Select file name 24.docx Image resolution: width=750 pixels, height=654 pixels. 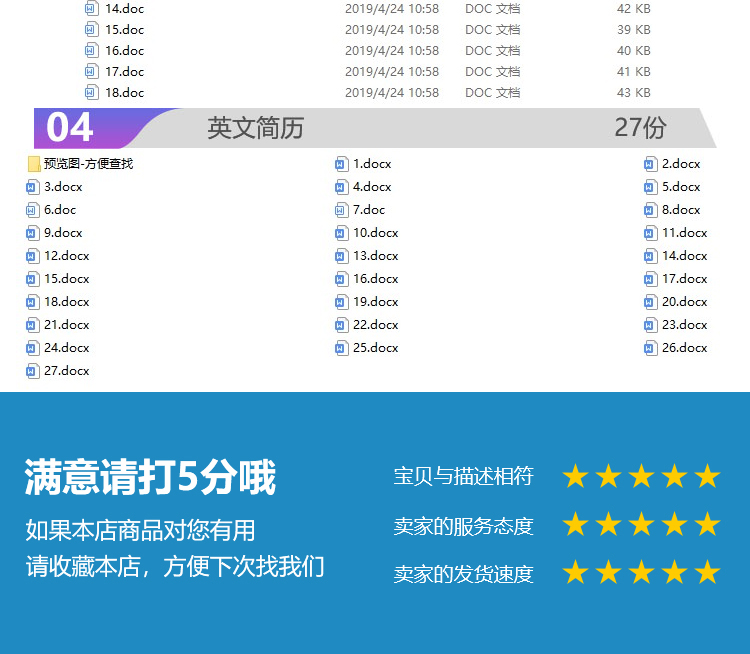(x=66, y=348)
